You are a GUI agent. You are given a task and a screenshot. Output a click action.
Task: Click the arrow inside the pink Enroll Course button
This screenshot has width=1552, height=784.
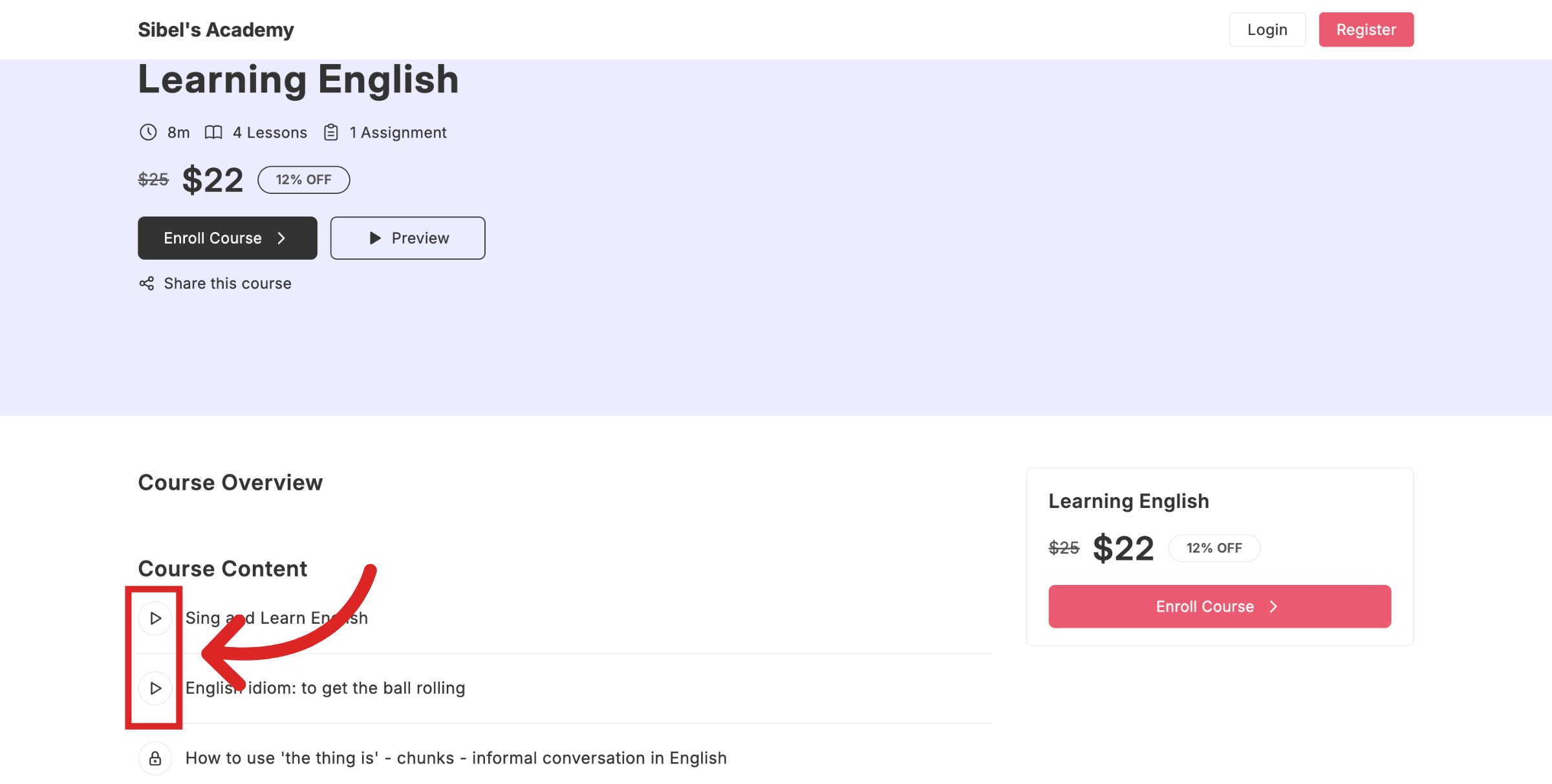(1273, 606)
